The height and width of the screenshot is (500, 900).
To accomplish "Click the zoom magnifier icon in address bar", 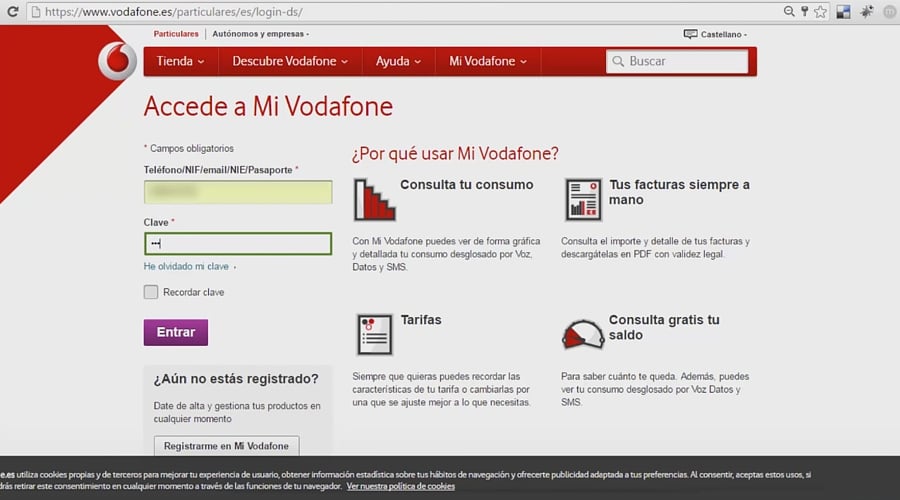I will (x=789, y=11).
